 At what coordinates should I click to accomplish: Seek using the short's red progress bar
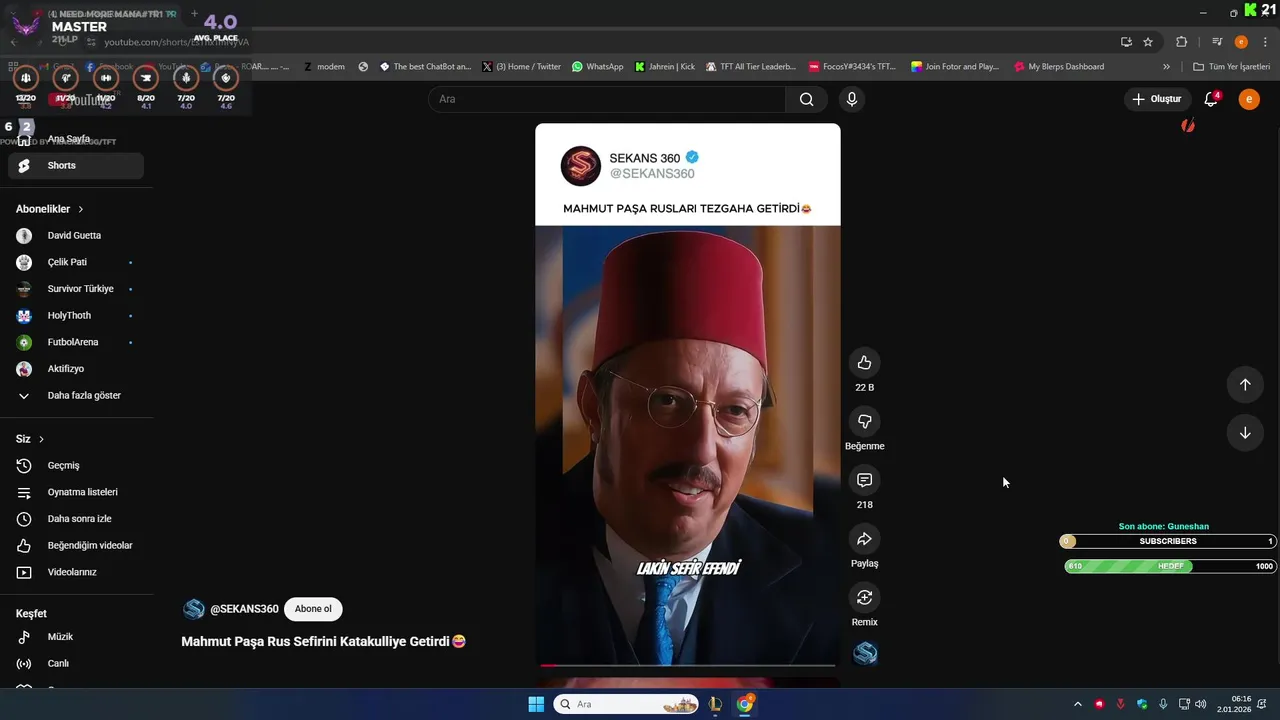687,665
